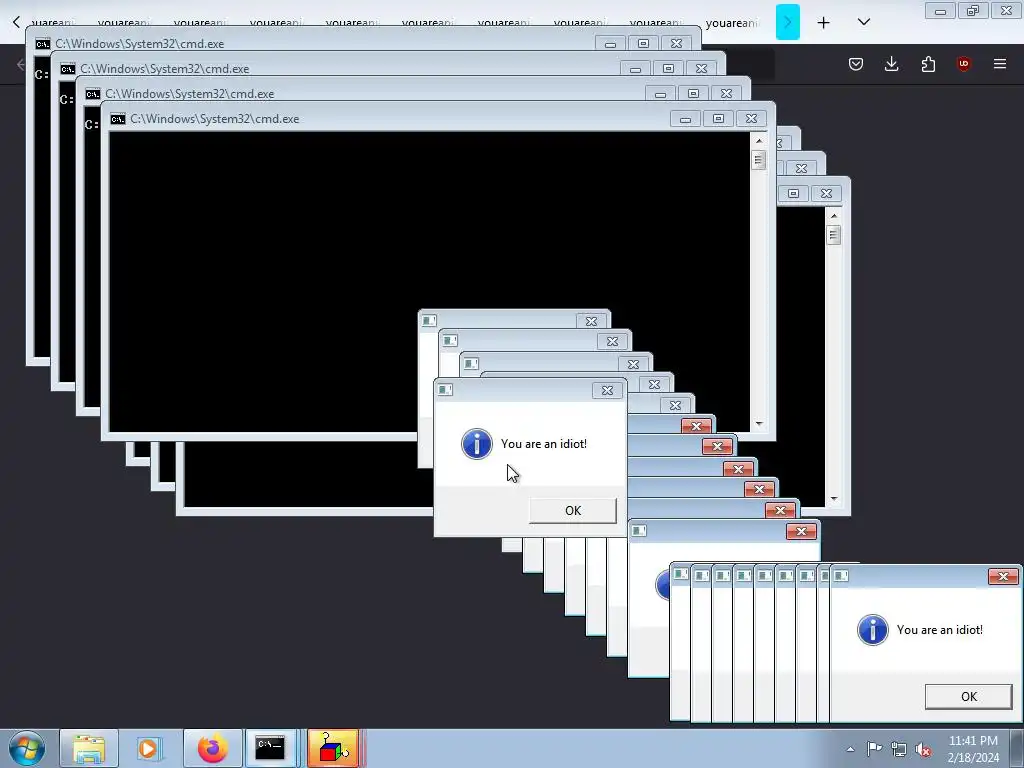
Task: Open Firefox downloads arrow icon
Action: 891,64
